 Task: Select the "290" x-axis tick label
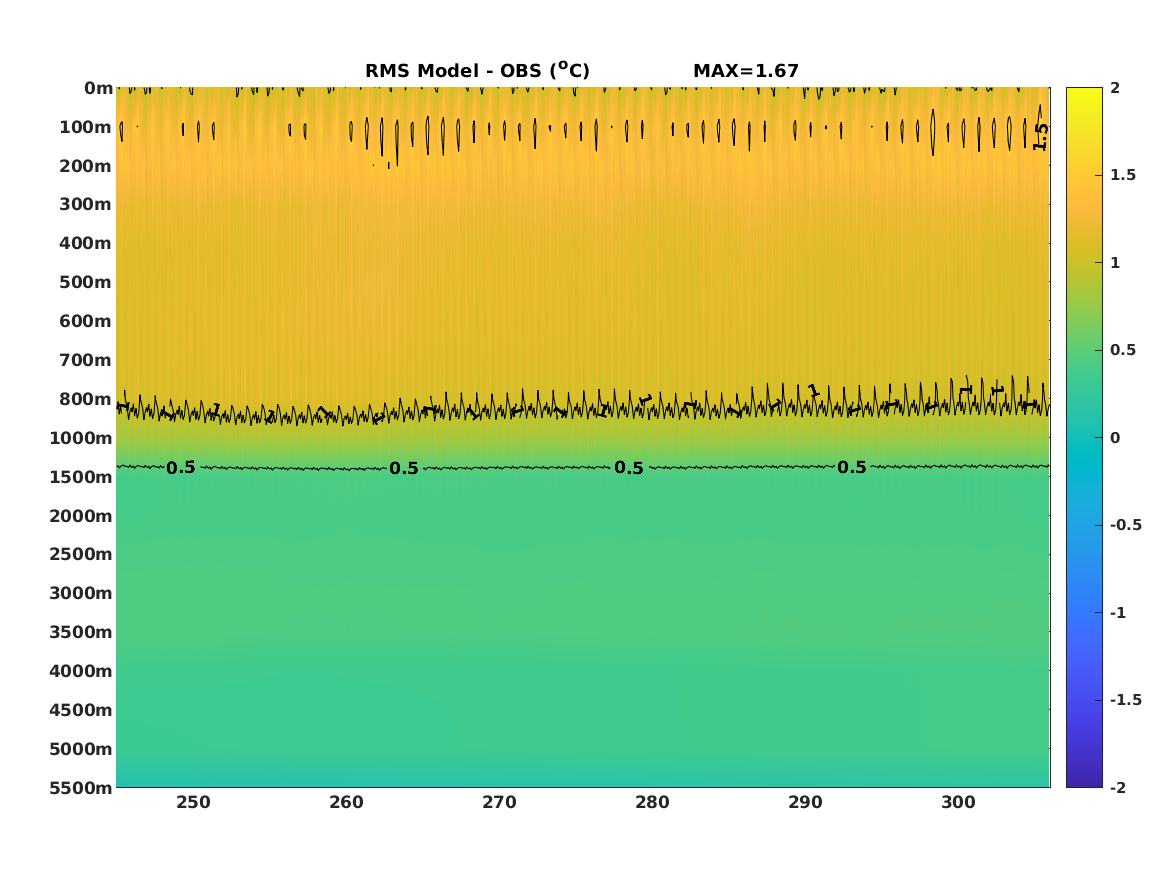point(805,803)
